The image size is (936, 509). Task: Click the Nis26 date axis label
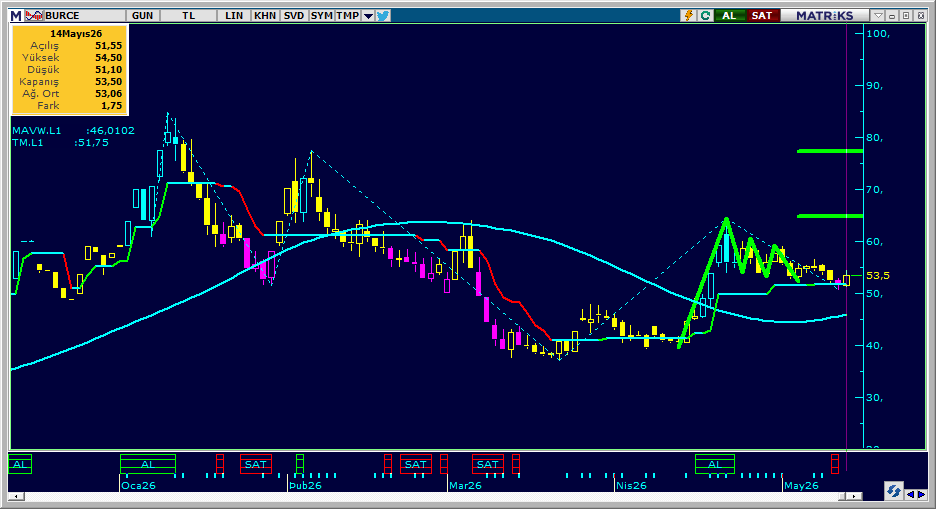(x=632, y=485)
